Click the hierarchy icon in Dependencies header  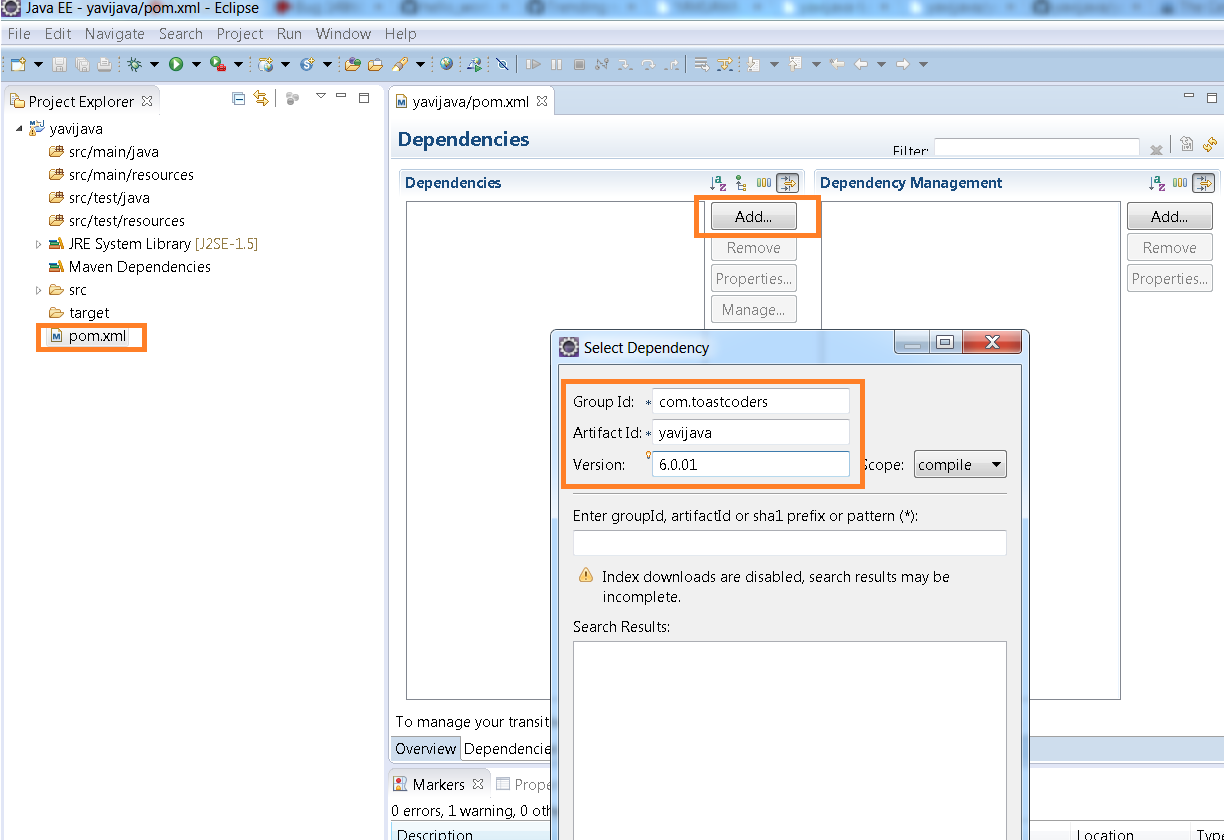coord(741,183)
